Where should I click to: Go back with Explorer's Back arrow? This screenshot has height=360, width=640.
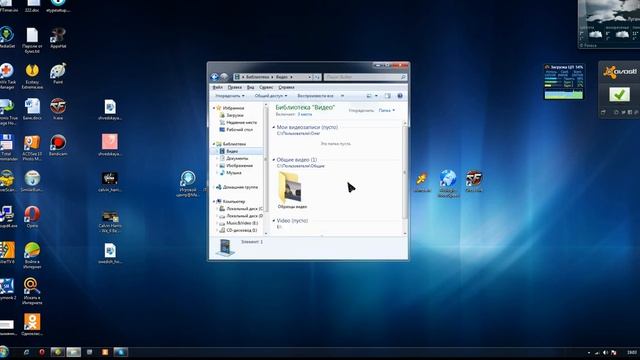pyautogui.click(x=215, y=77)
